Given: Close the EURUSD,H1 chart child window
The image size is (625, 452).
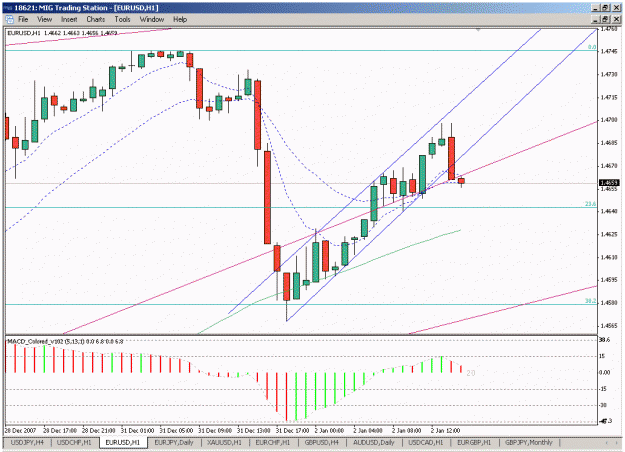Looking at the screenshot, I should tap(616, 19).
